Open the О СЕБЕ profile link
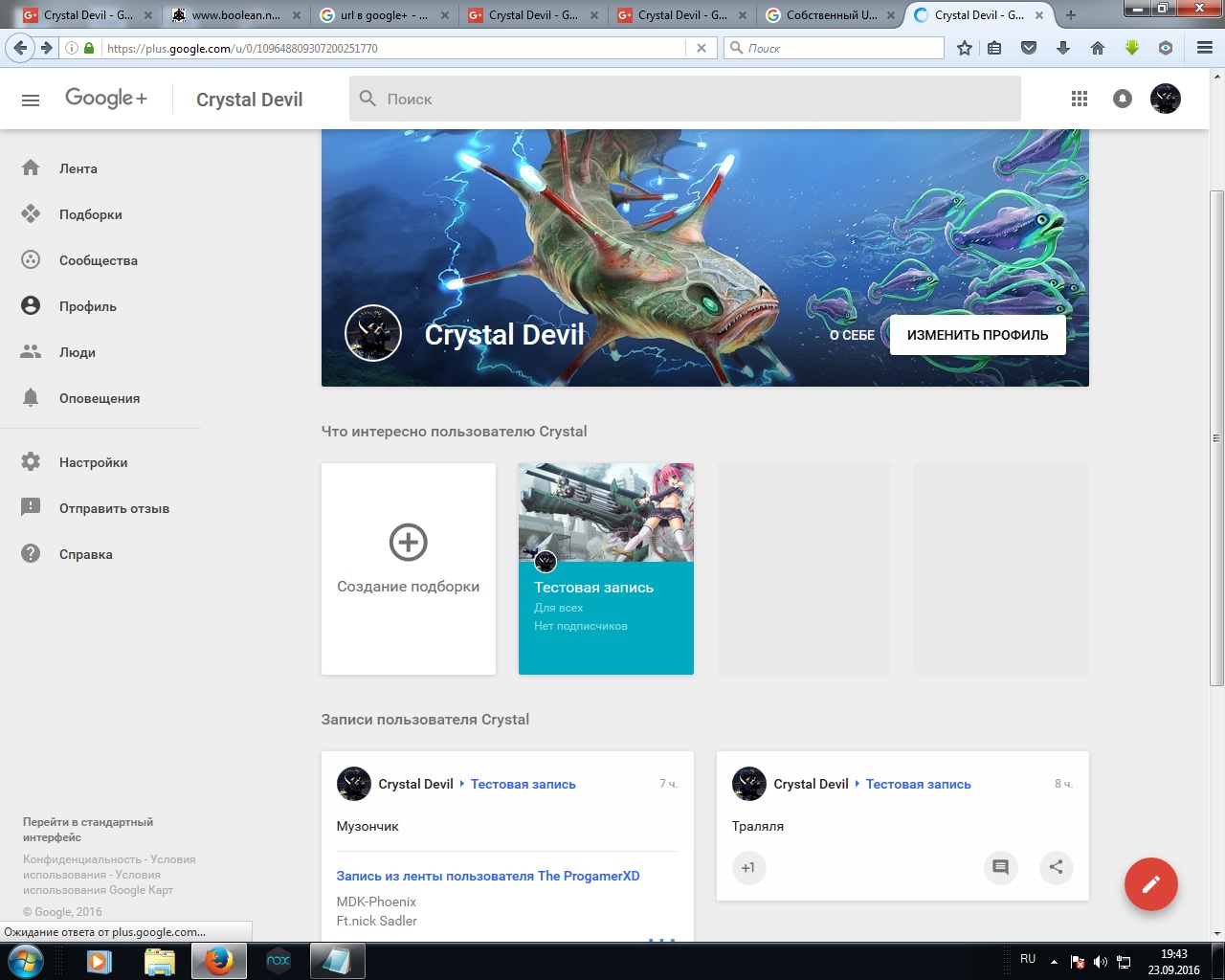Image resolution: width=1225 pixels, height=980 pixels. tap(852, 335)
